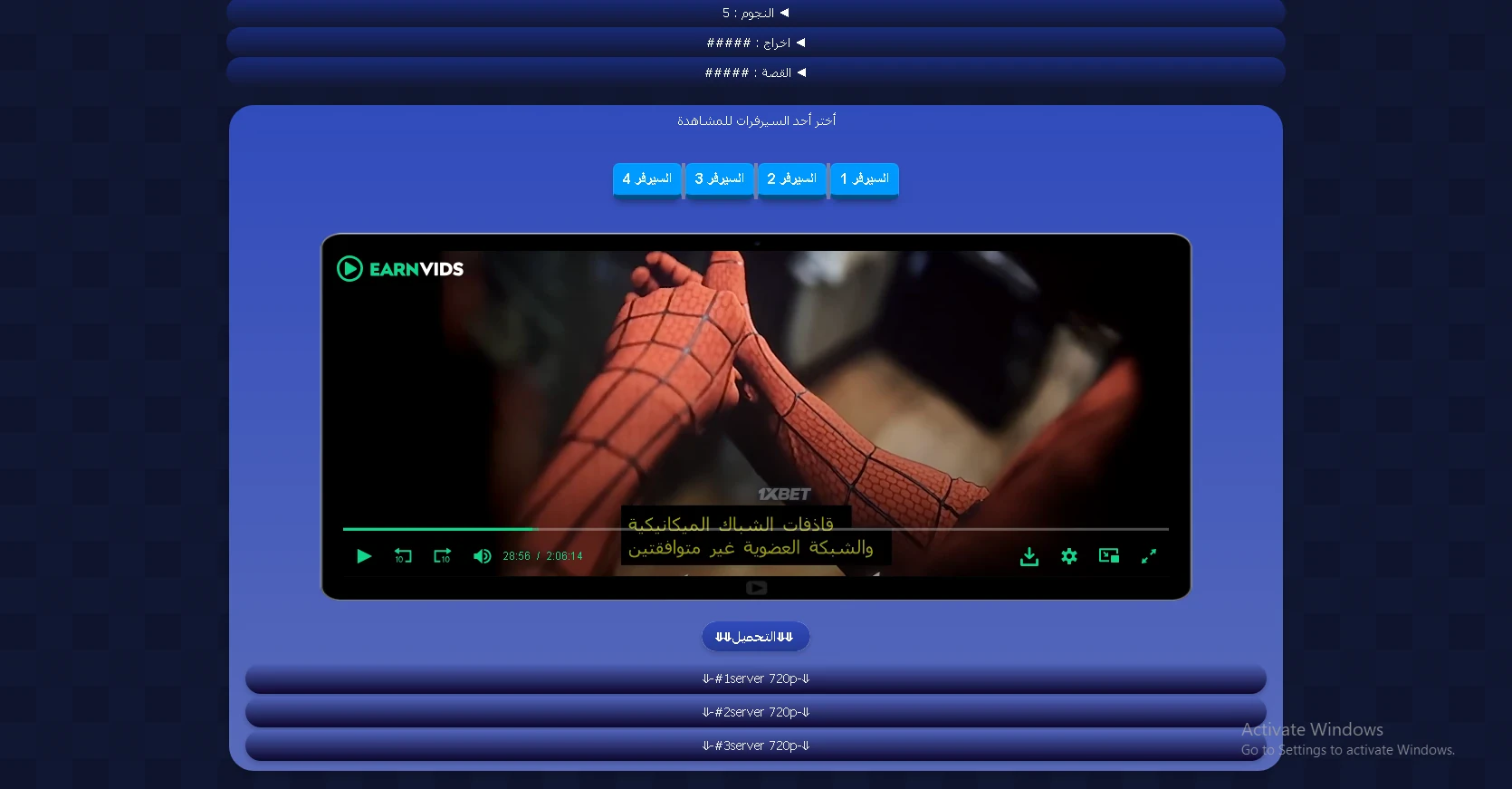
Task: Play the video in the EarnVids player
Action: click(x=364, y=556)
